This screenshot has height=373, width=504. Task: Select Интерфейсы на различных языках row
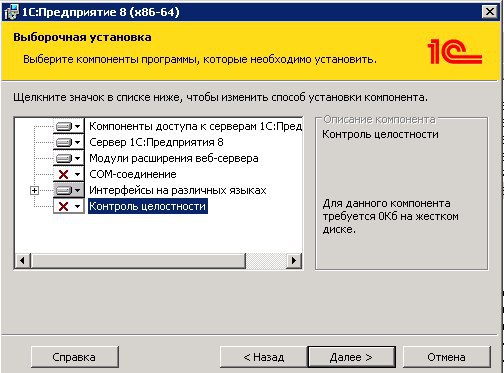tap(178, 190)
